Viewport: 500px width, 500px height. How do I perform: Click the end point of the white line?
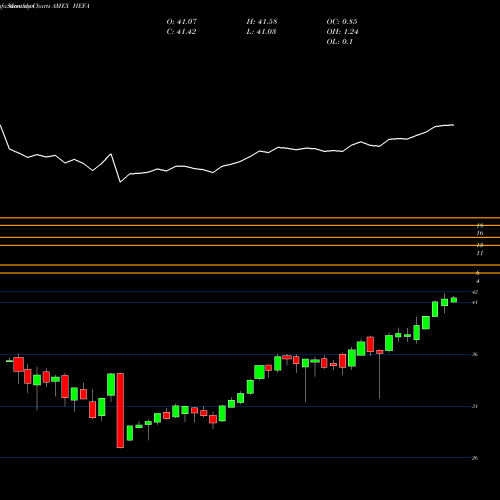tap(453, 125)
